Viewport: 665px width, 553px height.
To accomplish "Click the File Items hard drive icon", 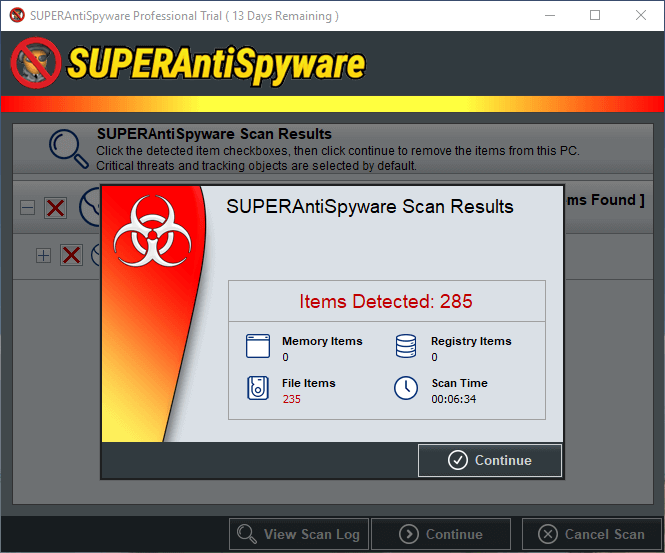I will tap(258, 388).
